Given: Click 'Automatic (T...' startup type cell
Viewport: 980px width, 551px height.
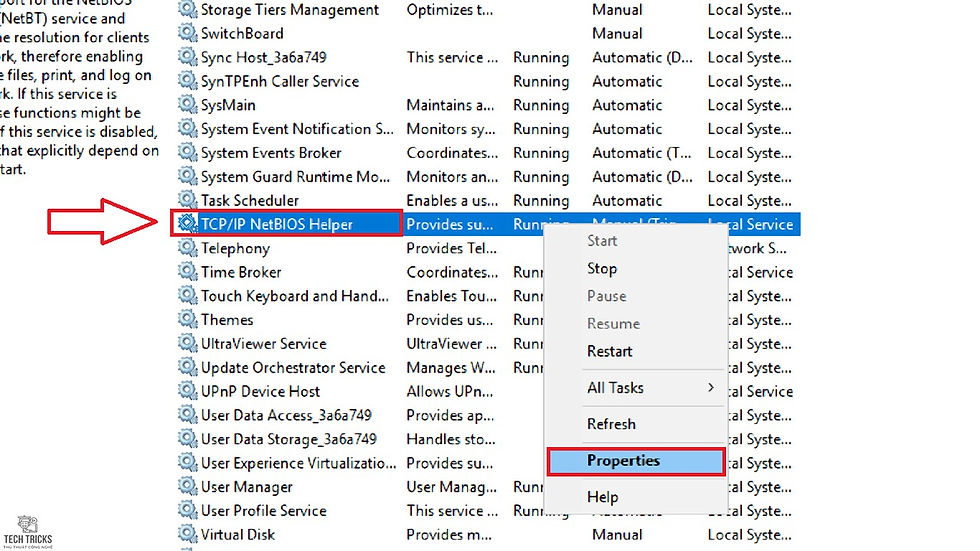Looking at the screenshot, I should click(642, 152).
